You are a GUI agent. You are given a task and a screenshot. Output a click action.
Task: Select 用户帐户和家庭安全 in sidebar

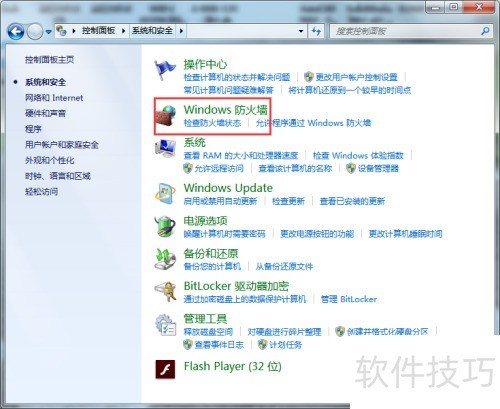[x=62, y=145]
